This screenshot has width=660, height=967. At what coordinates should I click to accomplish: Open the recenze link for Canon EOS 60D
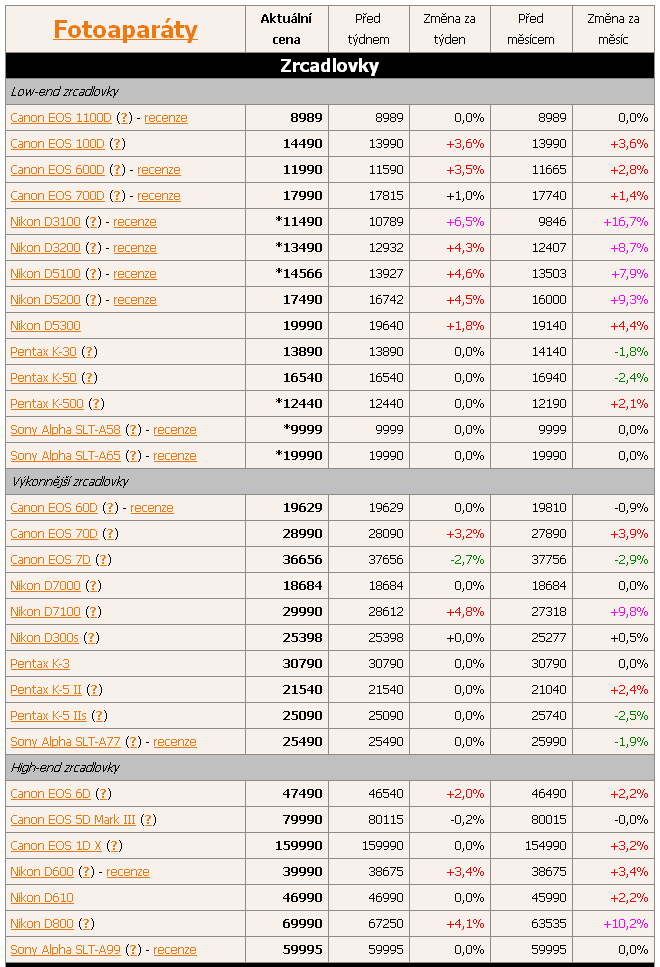point(152,508)
